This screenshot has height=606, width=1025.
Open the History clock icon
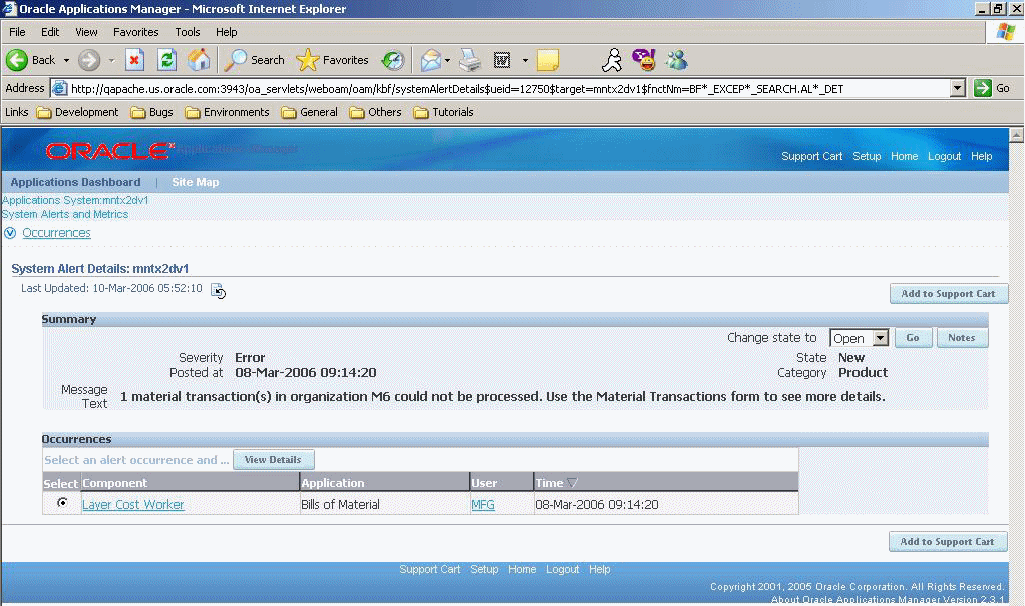pyautogui.click(x=393, y=60)
